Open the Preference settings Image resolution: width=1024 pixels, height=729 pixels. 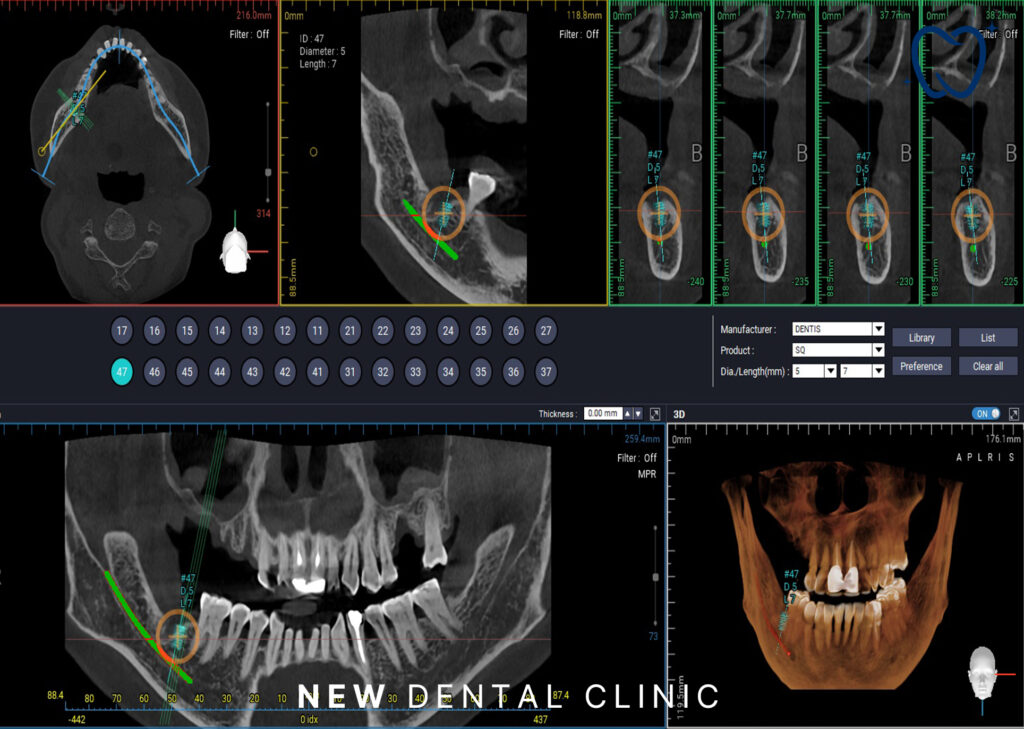click(x=921, y=366)
